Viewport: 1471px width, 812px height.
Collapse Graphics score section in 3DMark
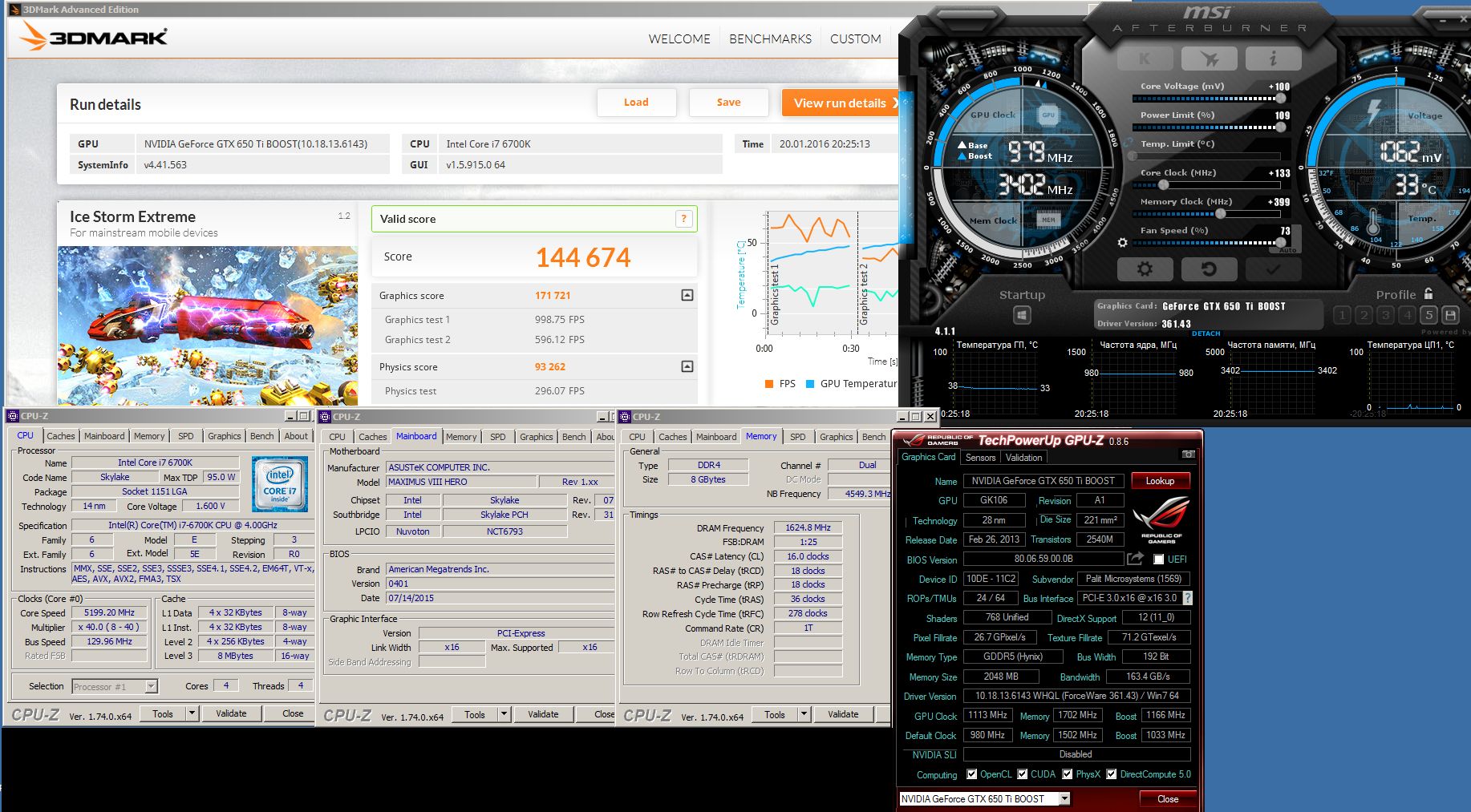click(687, 295)
